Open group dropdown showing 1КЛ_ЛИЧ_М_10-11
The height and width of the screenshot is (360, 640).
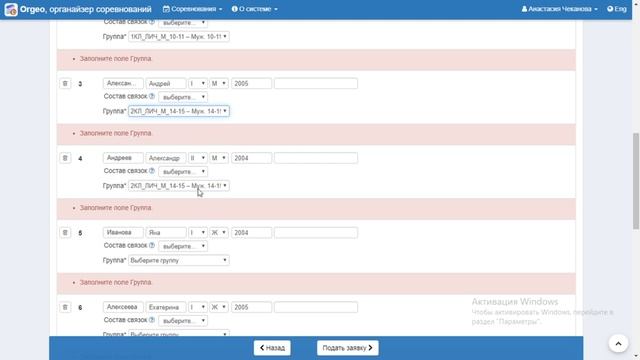[179, 37]
